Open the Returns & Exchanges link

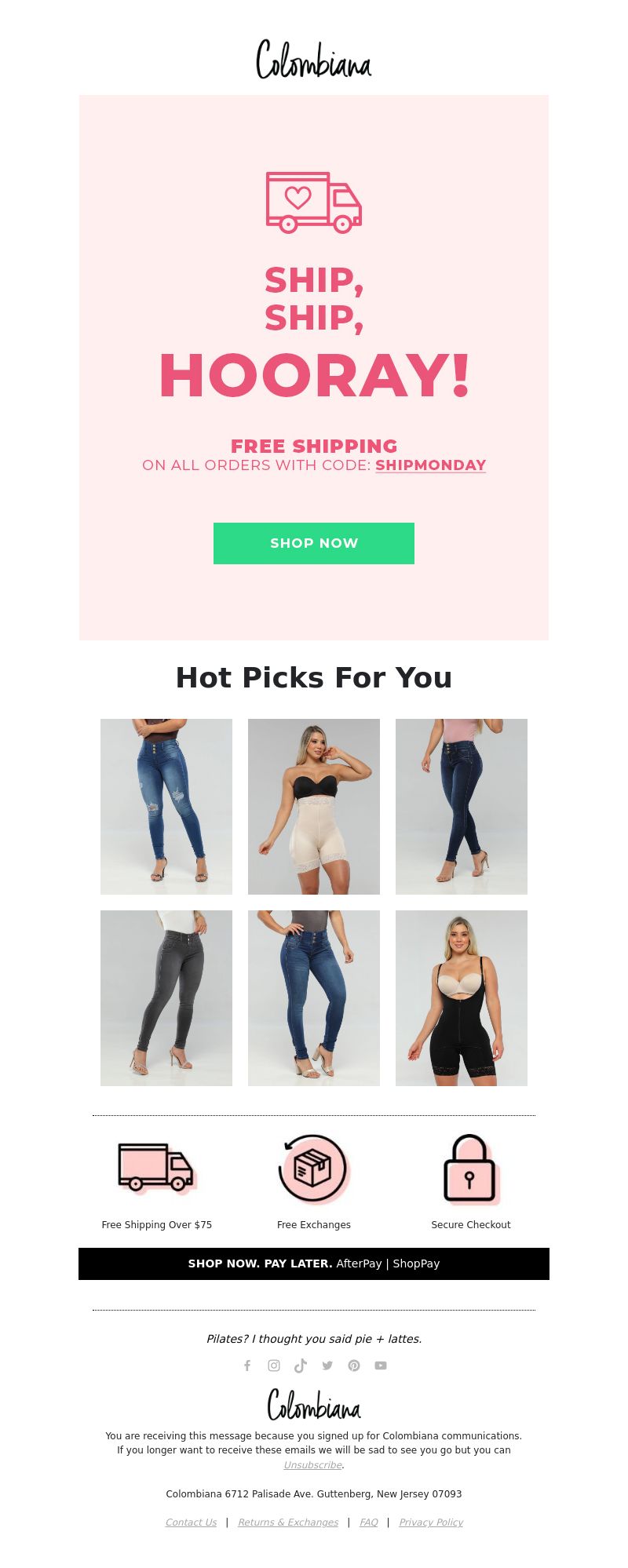click(288, 1522)
